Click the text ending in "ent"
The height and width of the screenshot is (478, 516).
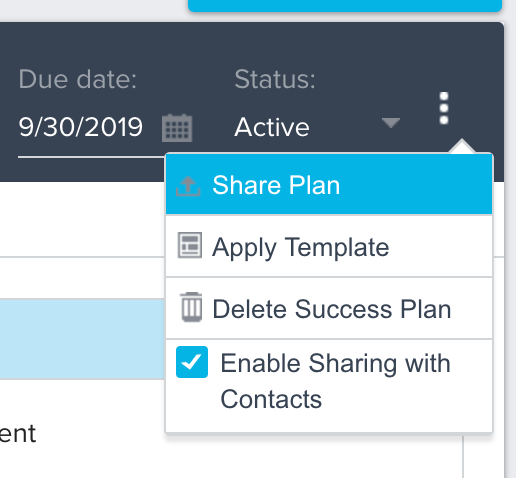click(x=18, y=433)
